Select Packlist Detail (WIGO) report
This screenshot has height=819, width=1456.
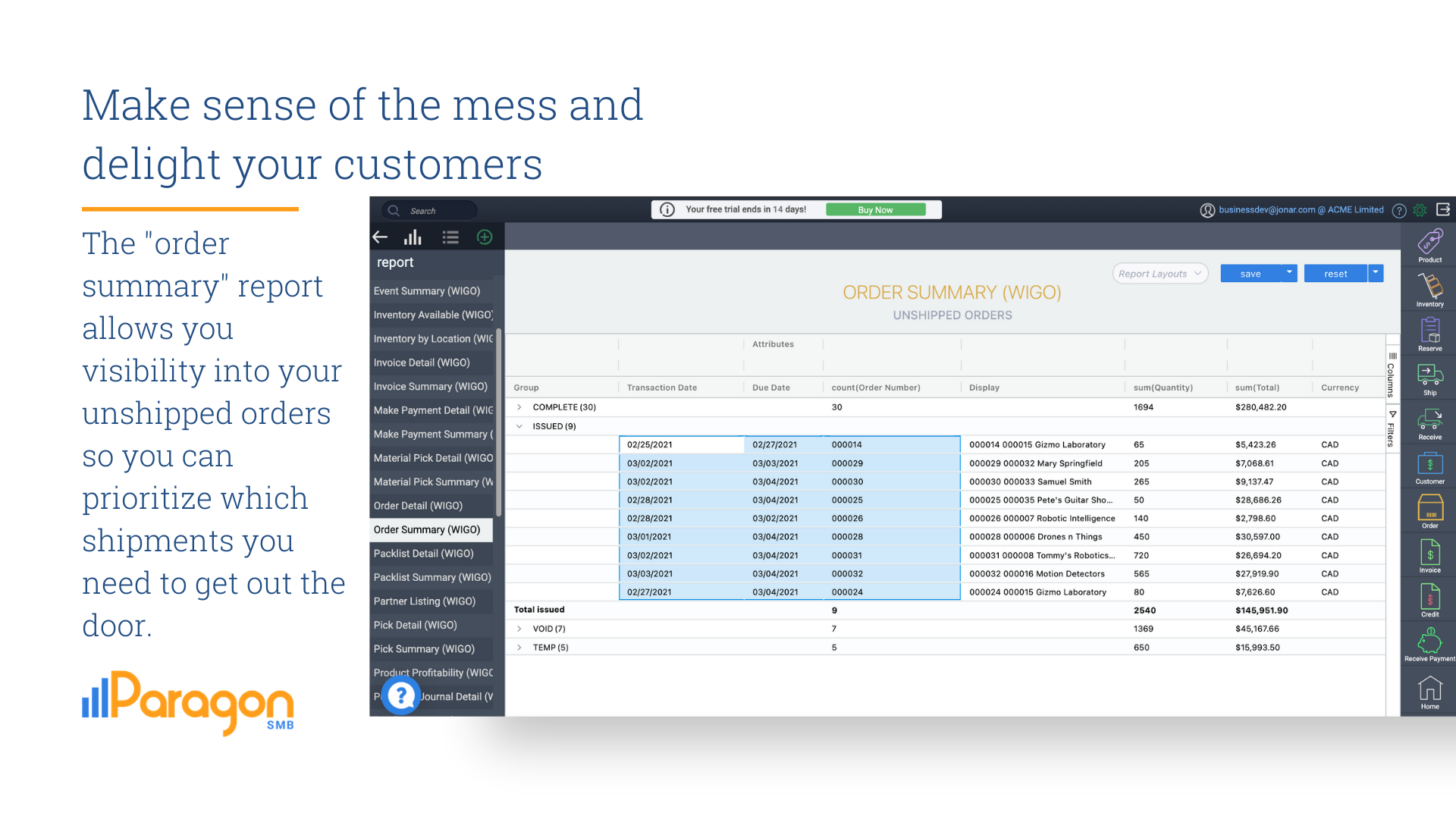431,554
